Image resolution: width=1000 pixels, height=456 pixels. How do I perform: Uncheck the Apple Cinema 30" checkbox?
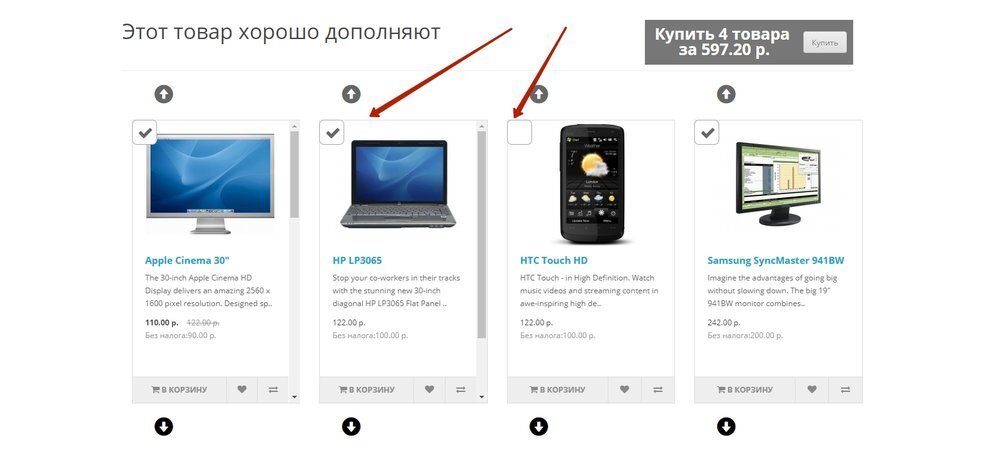pos(145,133)
